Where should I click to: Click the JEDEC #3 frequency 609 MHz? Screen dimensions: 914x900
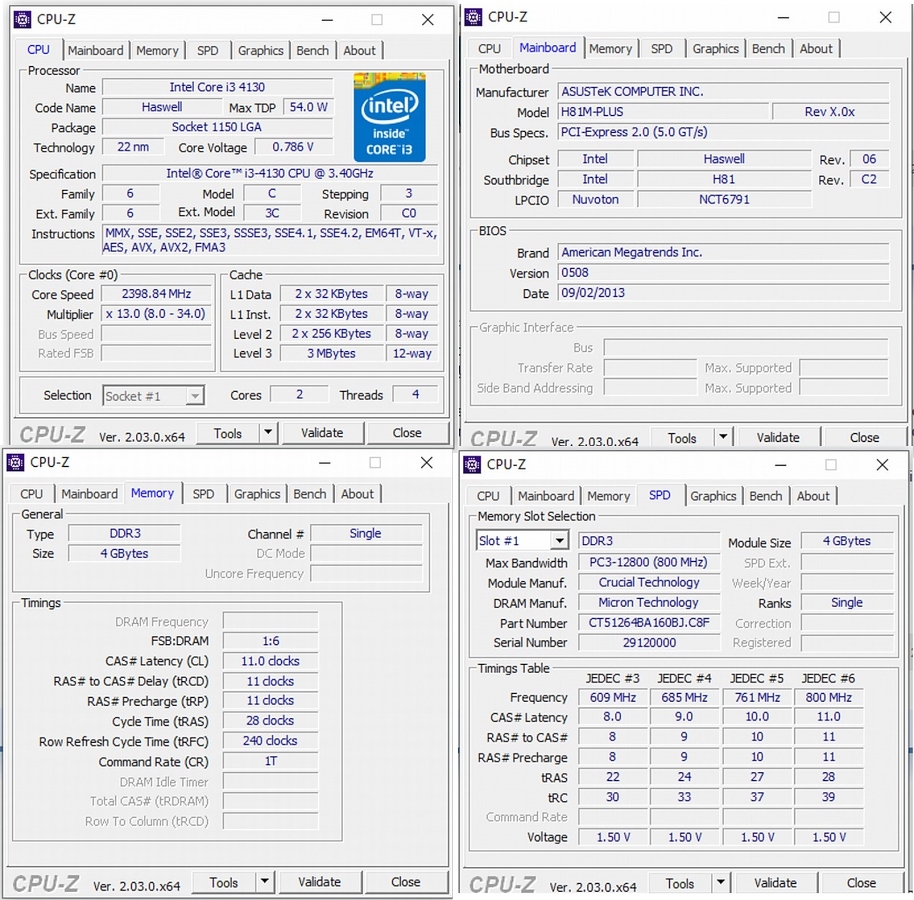(x=612, y=698)
